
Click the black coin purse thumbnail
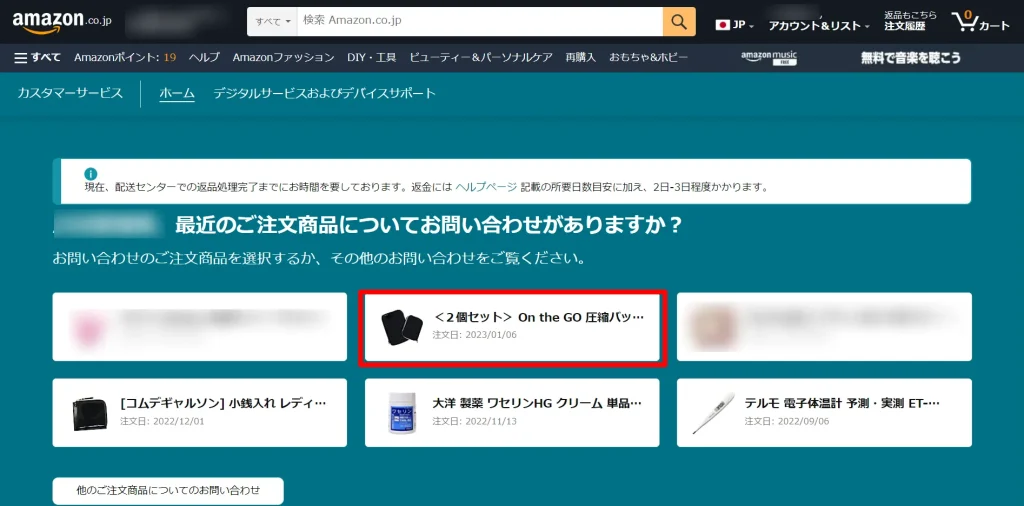tap(88, 413)
